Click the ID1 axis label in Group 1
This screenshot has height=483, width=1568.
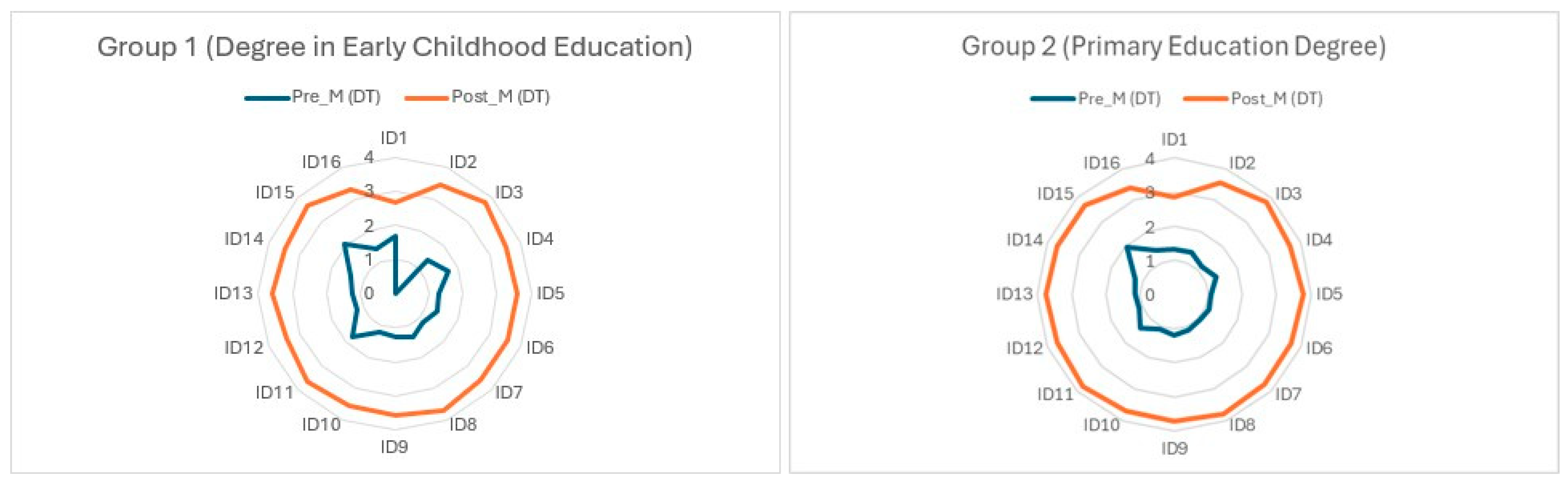click(394, 138)
